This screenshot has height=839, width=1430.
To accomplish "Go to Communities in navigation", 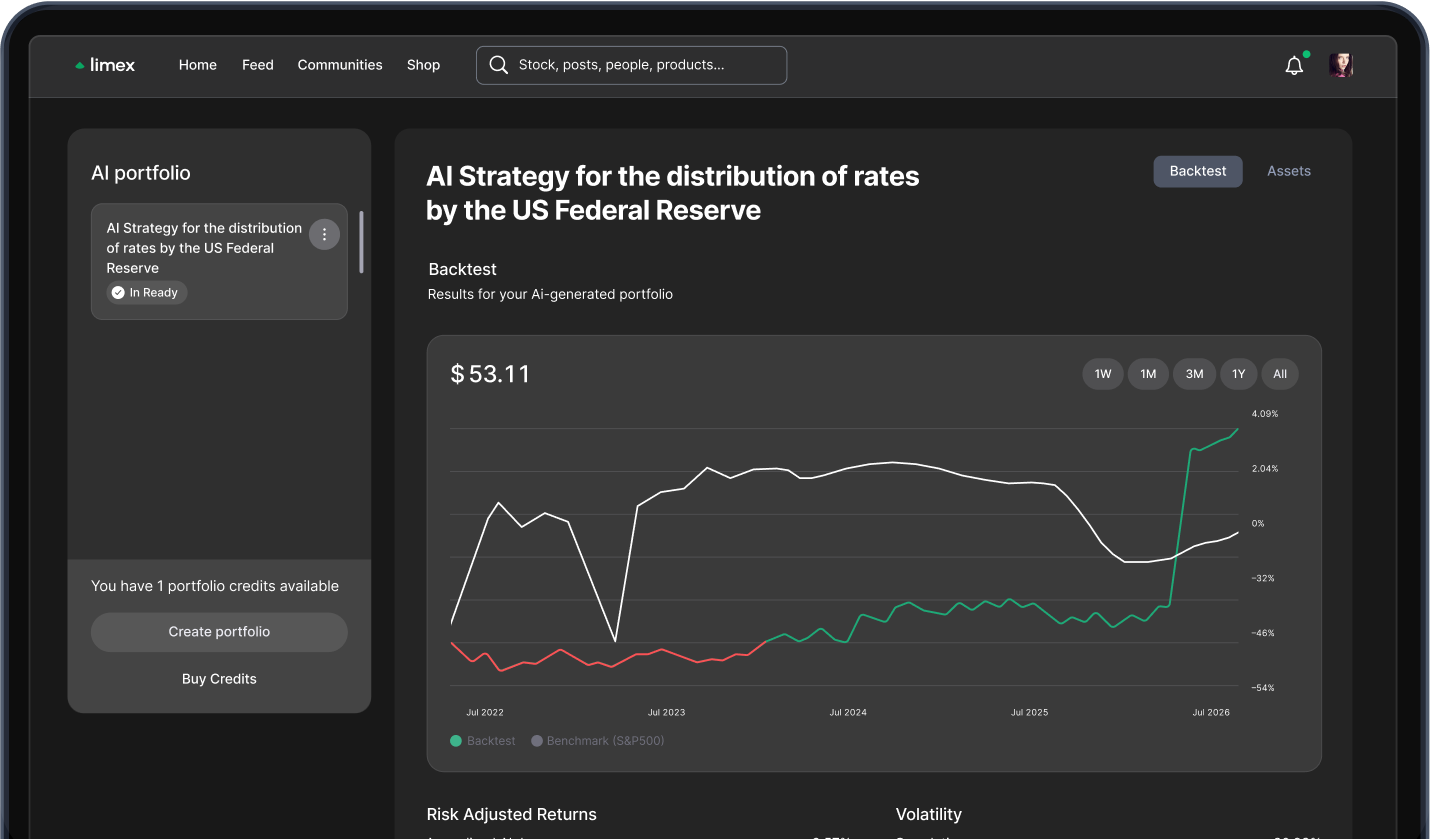I will [340, 65].
